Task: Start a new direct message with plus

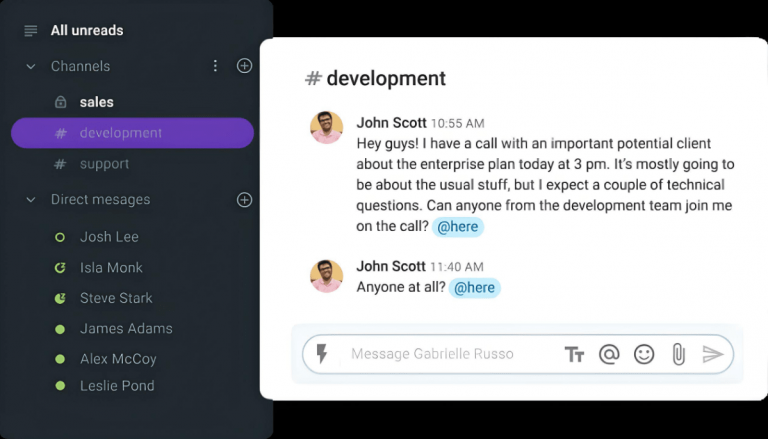Action: tap(244, 200)
